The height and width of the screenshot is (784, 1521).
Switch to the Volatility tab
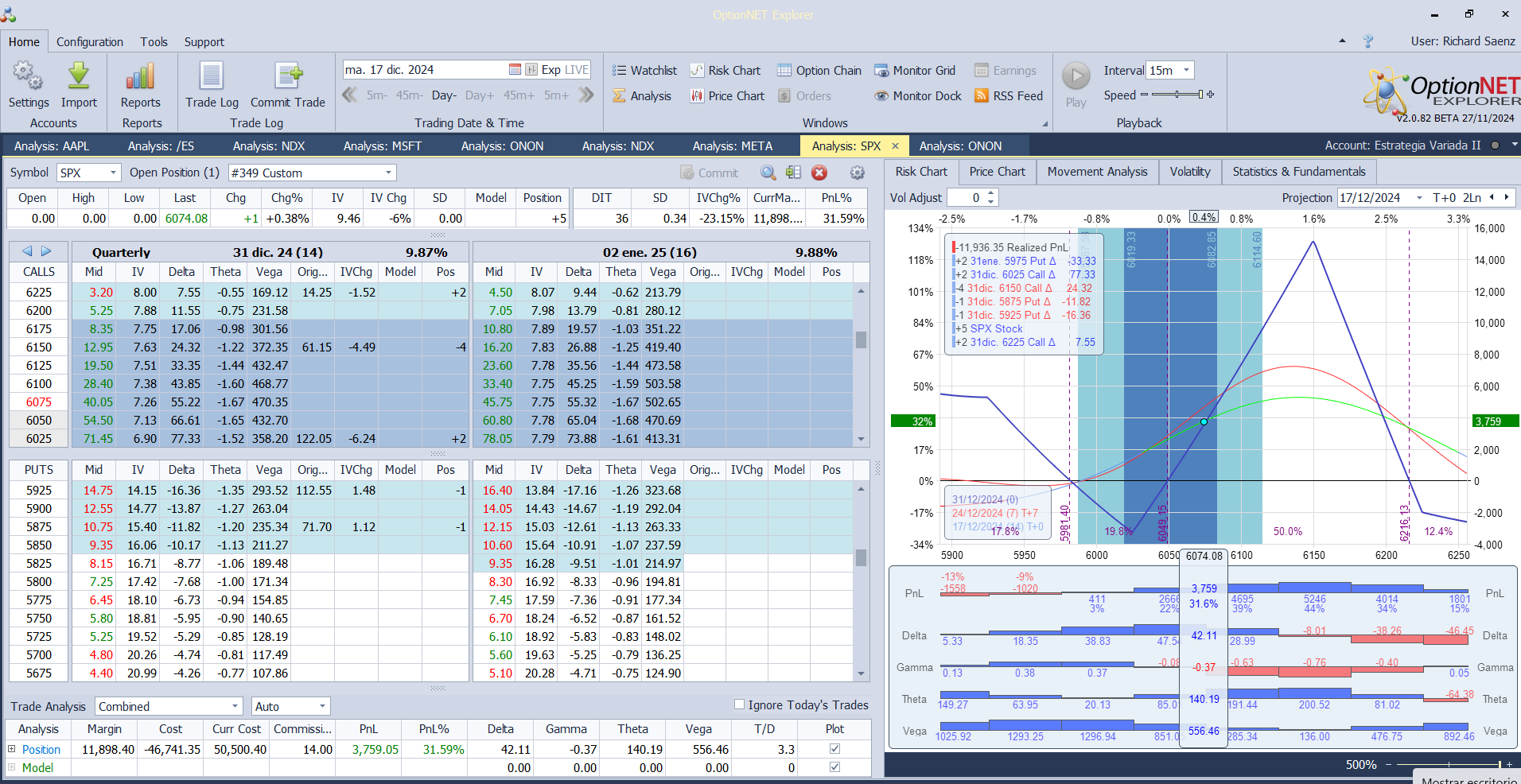pos(1189,172)
